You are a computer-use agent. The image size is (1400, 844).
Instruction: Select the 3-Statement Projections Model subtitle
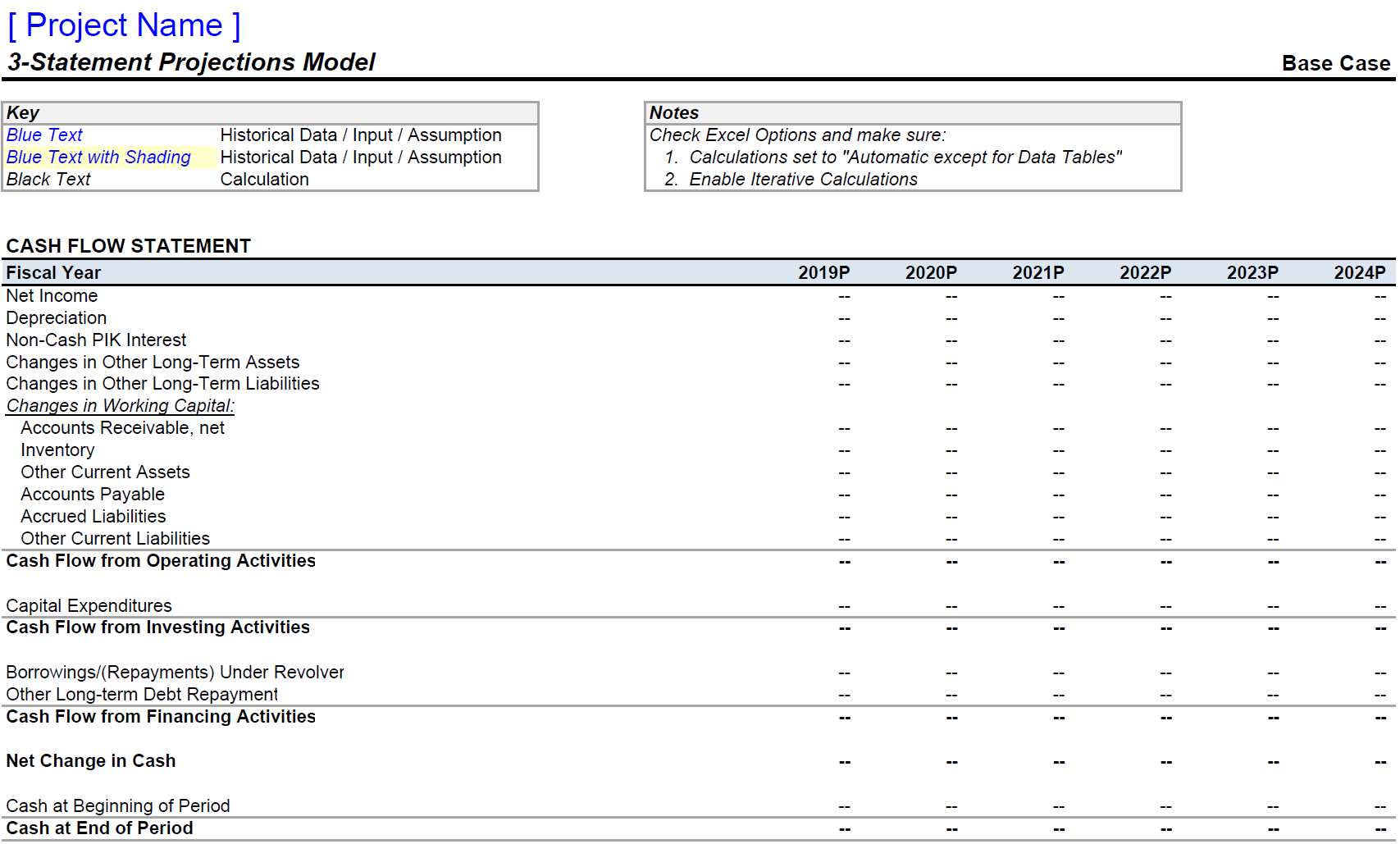(x=191, y=62)
